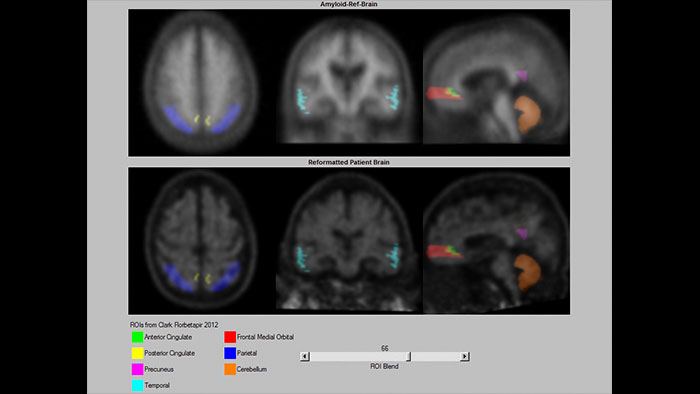Click the cyan Temporal color swatch
Viewport: 700px width, 394px height.
coord(138,385)
